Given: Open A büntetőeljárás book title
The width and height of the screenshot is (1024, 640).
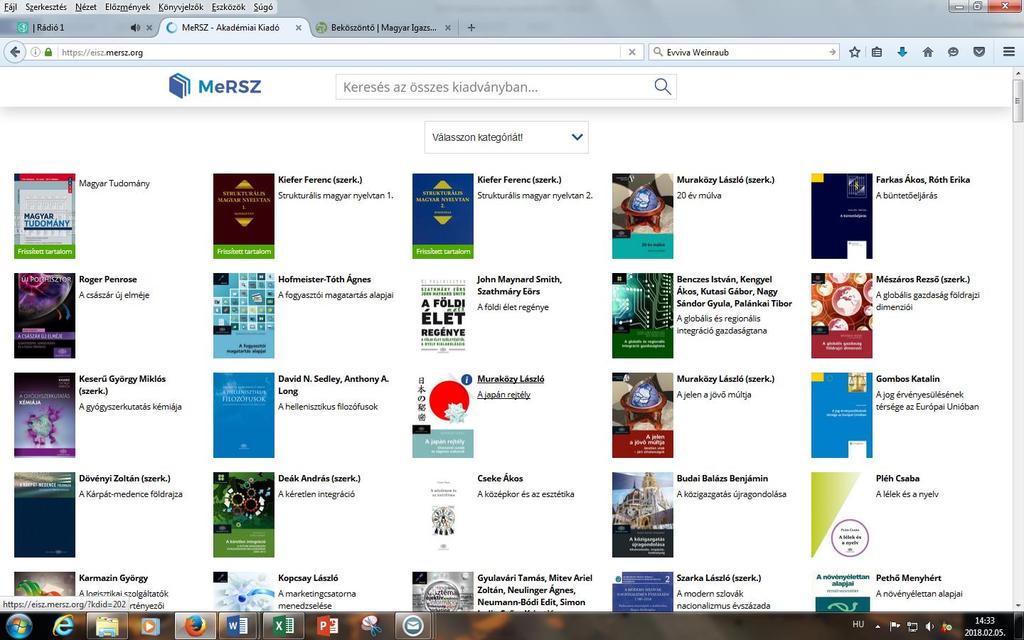Looking at the screenshot, I should pyautogui.click(x=906, y=195).
